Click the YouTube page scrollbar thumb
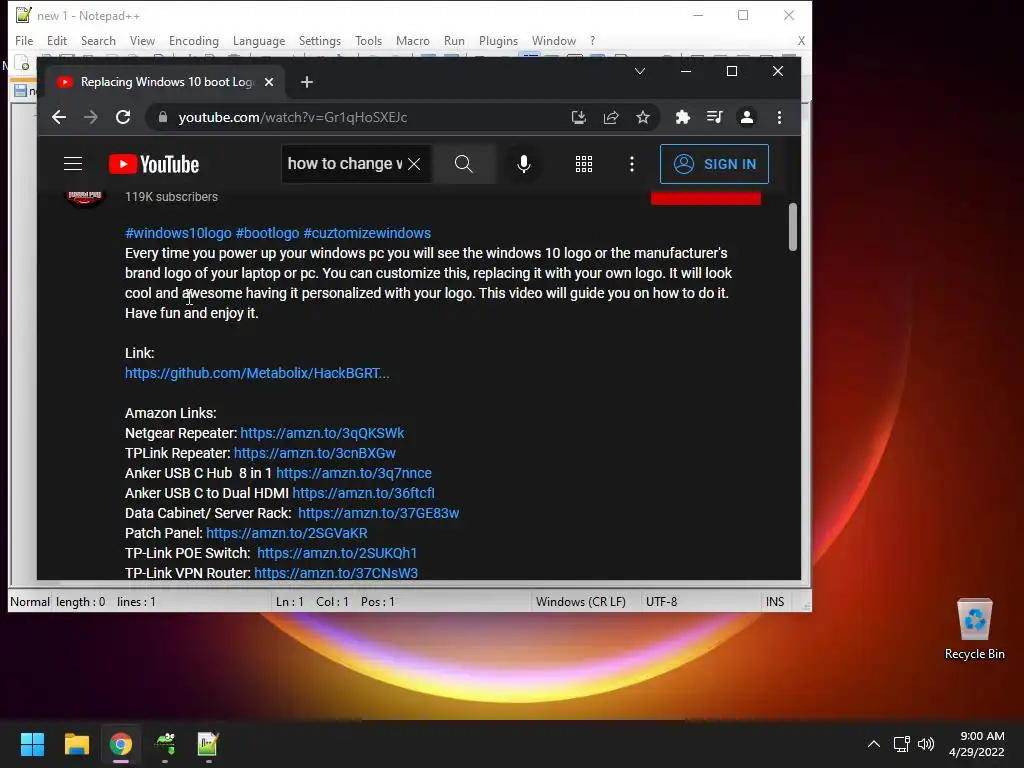The width and height of the screenshot is (1024, 768). coord(793,227)
